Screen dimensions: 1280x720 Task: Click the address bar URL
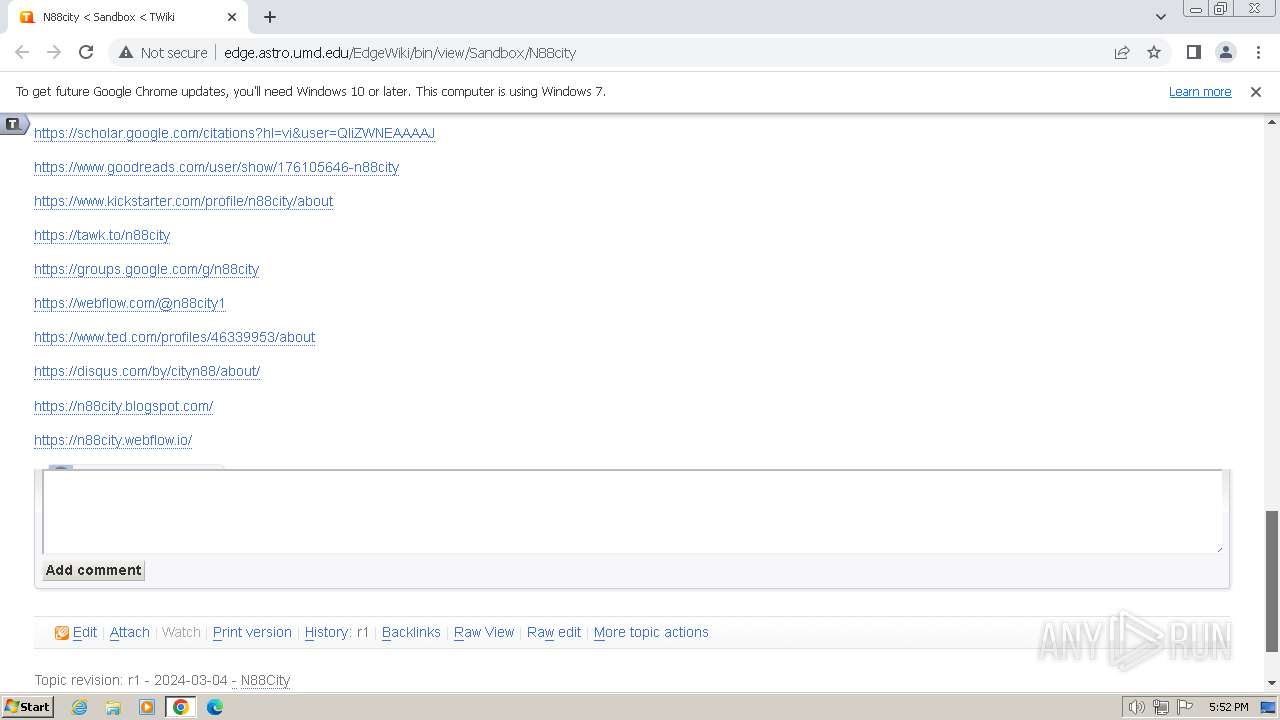400,52
